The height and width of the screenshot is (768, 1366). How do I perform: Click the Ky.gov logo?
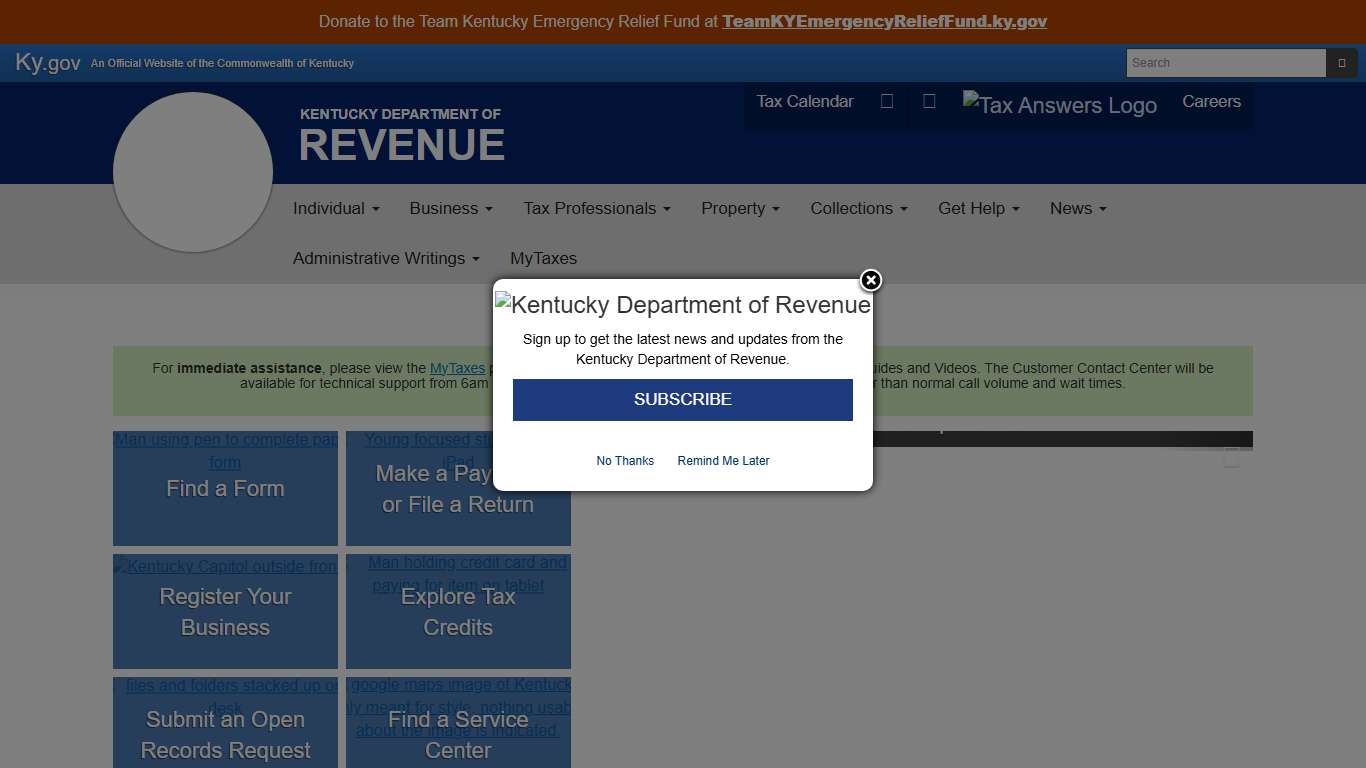point(46,62)
